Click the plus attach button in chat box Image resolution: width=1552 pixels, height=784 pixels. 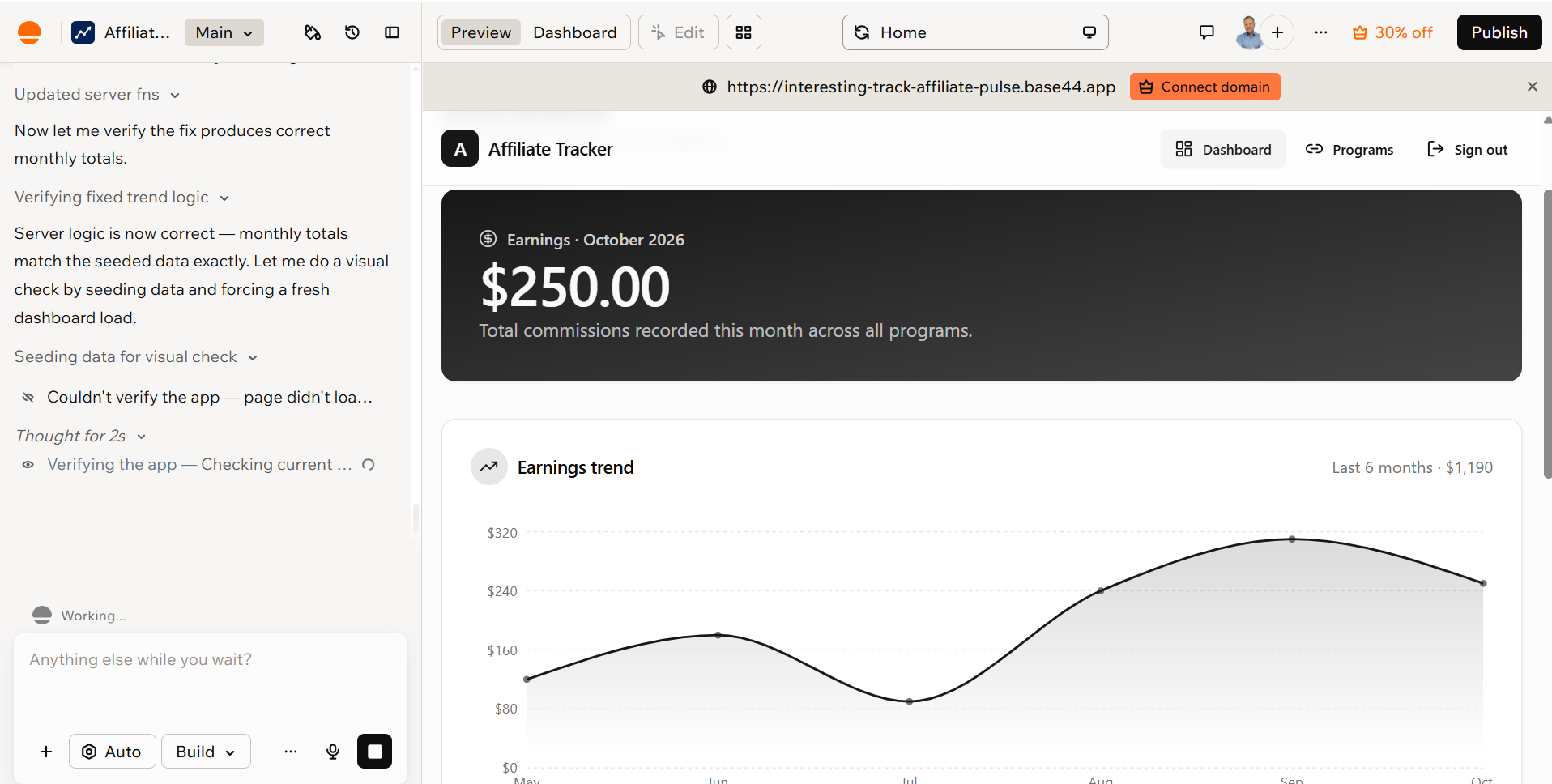click(46, 752)
